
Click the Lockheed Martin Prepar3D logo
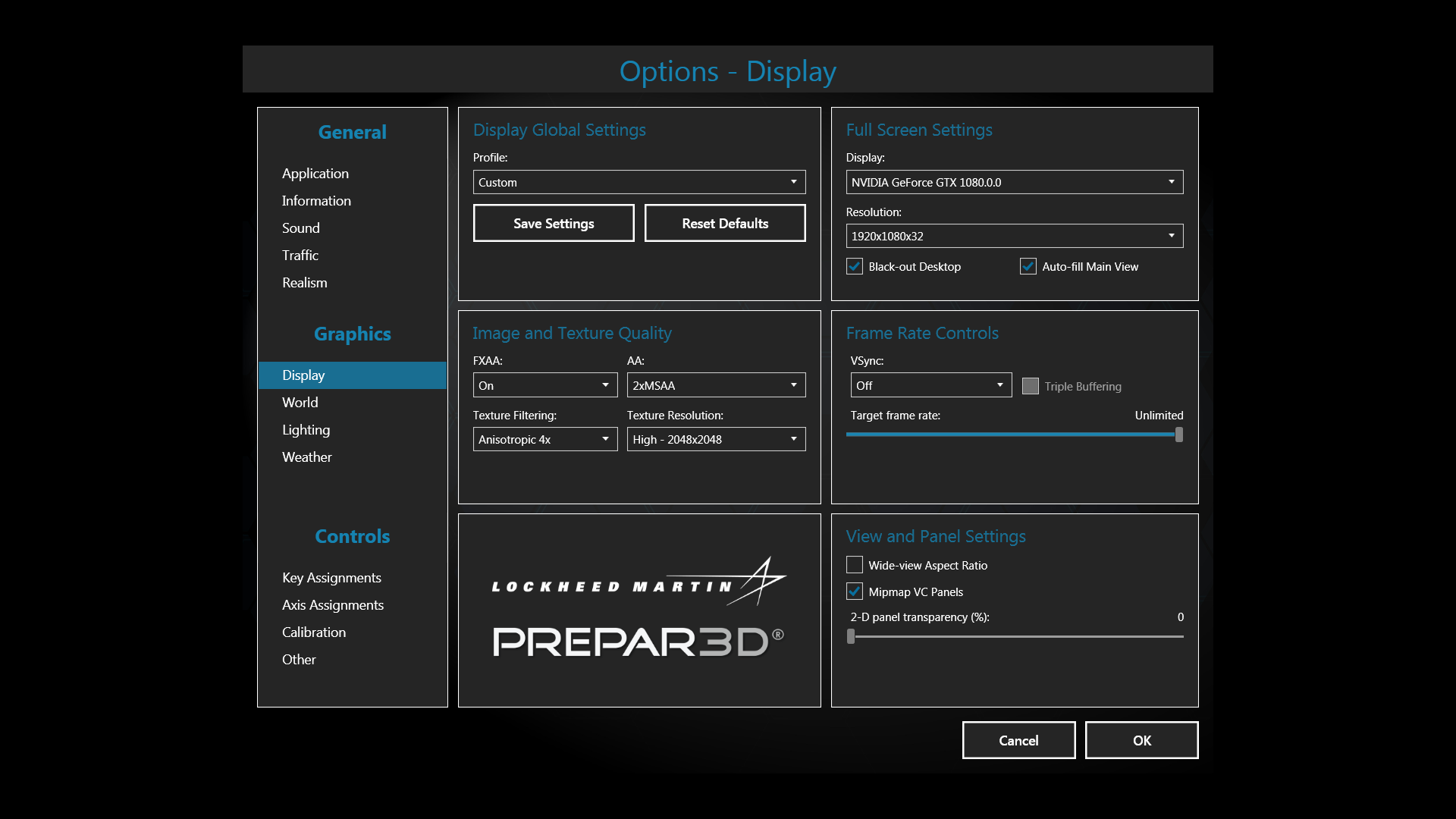(x=639, y=610)
